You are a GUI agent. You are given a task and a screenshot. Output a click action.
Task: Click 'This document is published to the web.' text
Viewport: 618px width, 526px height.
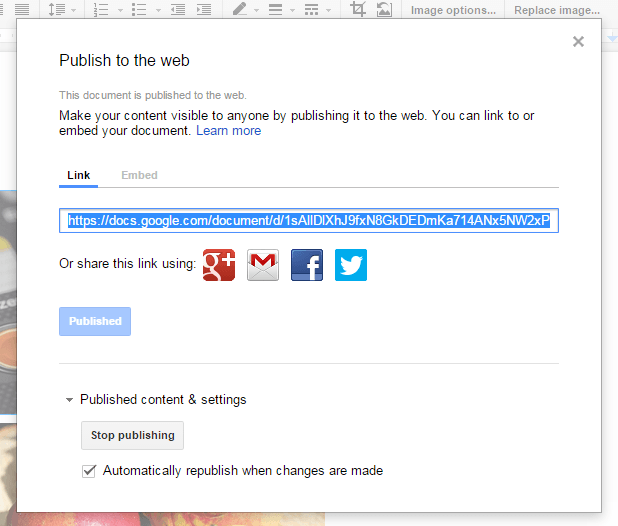pos(153,95)
